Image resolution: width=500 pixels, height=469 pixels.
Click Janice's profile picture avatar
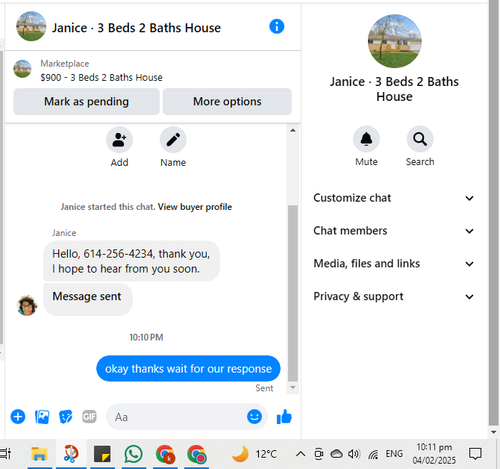coord(27,305)
